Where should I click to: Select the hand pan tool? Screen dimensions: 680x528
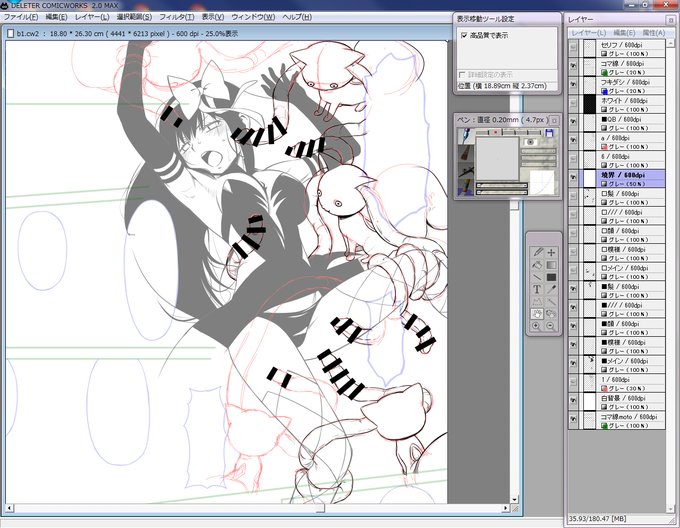point(537,313)
